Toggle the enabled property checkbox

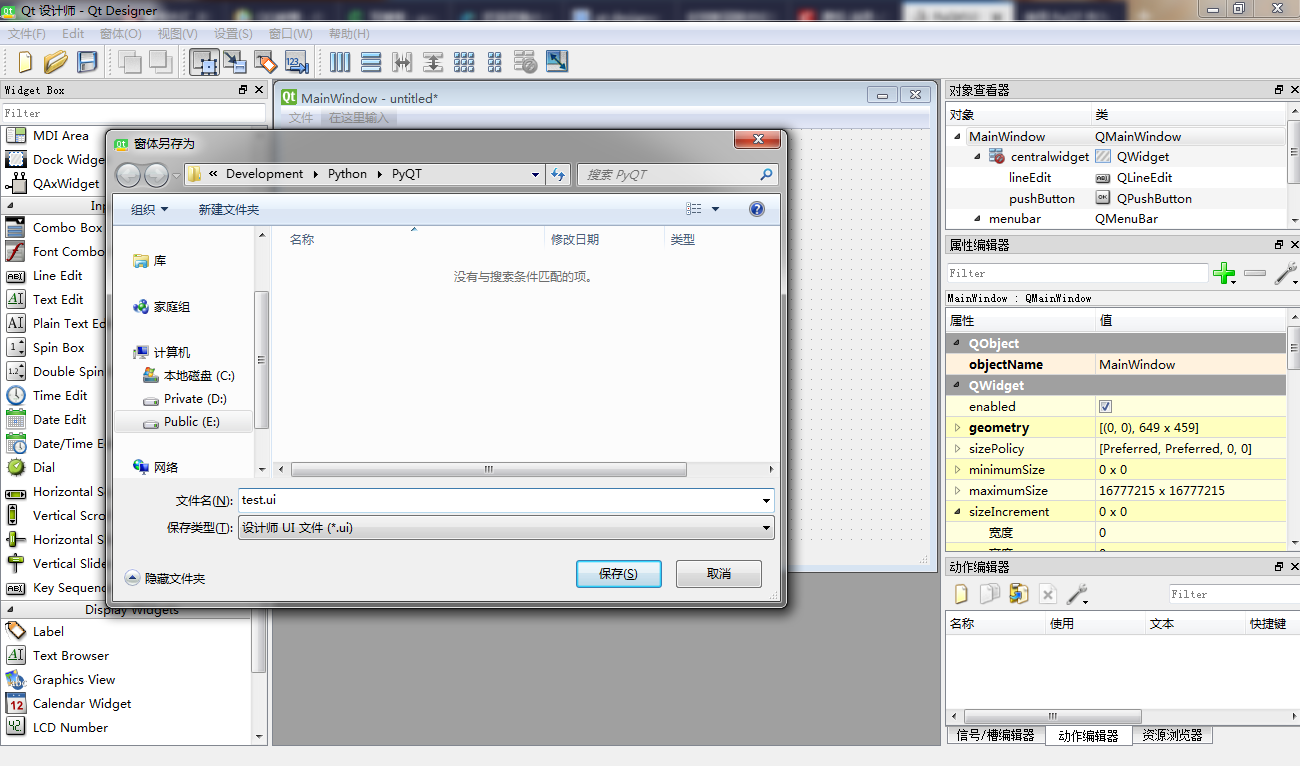(x=1105, y=407)
